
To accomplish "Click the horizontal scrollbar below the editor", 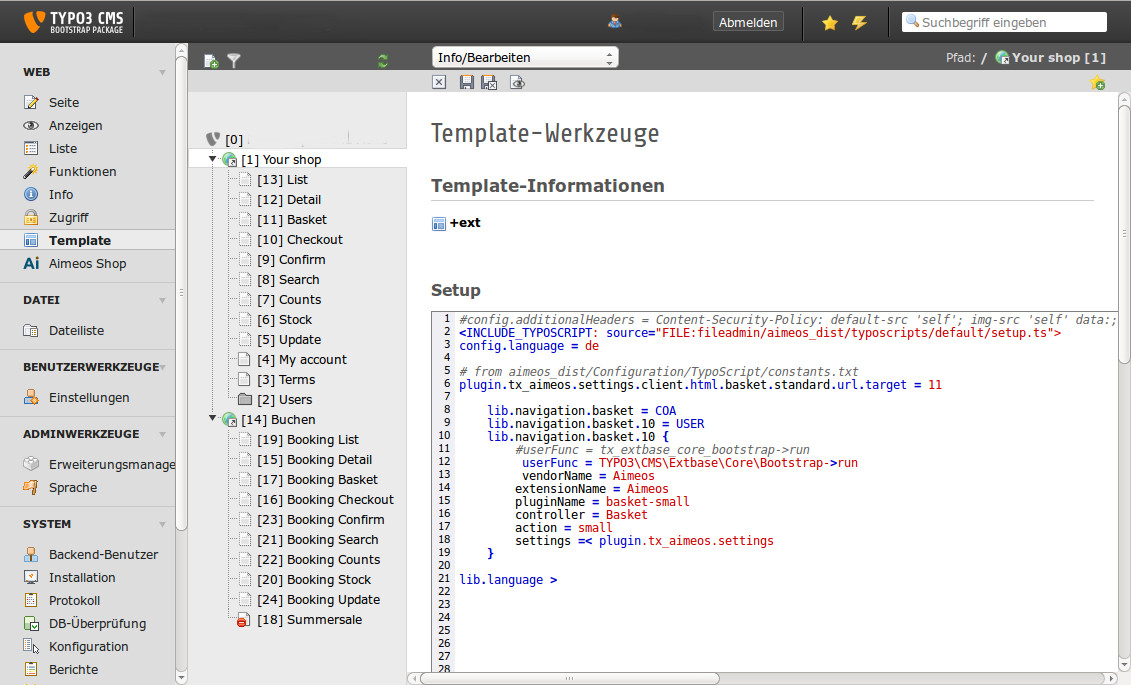I will click(570, 678).
